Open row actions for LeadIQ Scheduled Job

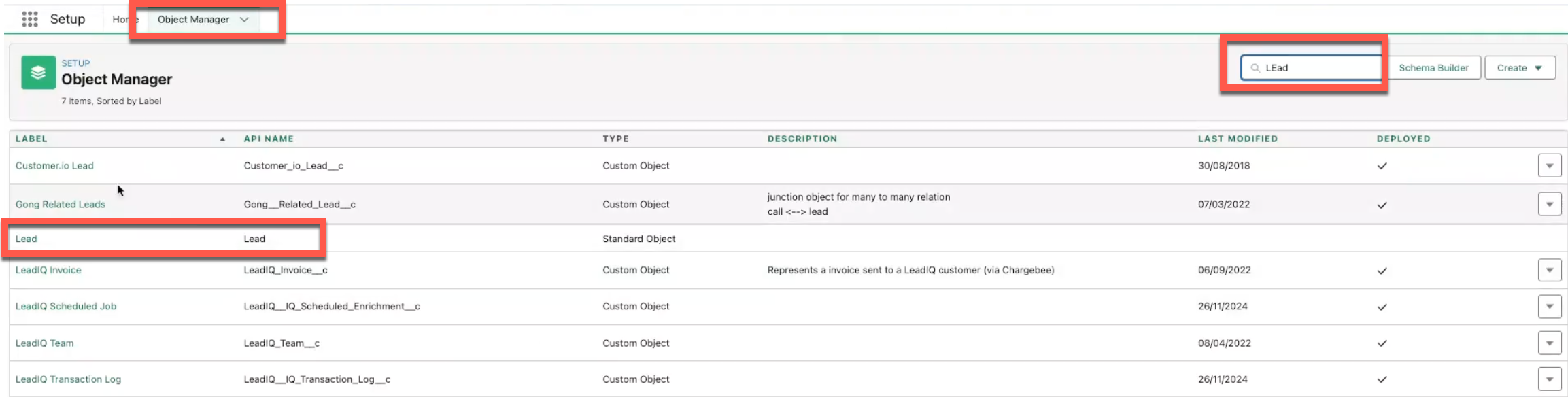pos(1549,307)
